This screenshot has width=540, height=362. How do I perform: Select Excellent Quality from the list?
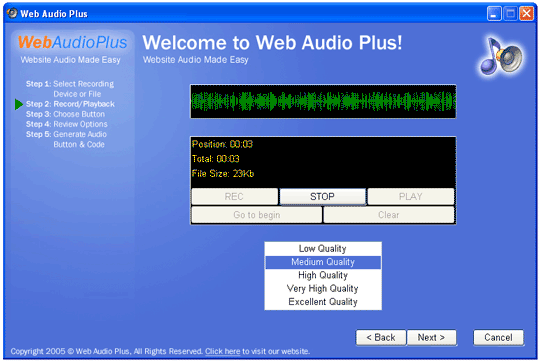pyautogui.click(x=323, y=302)
